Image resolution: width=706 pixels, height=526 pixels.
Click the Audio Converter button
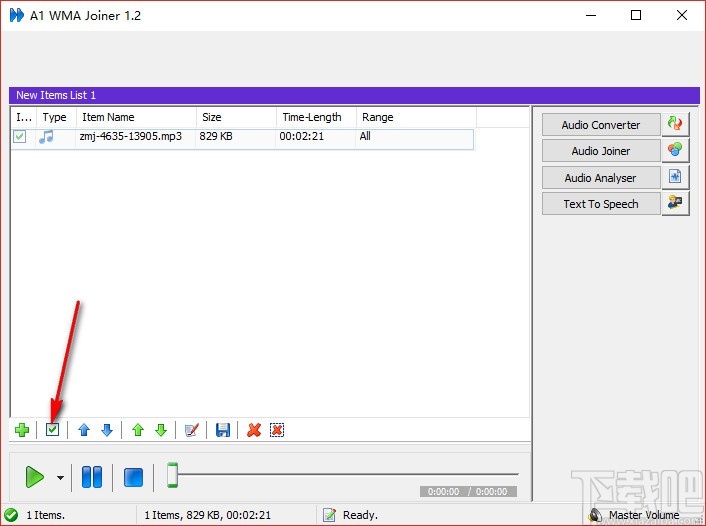(x=601, y=125)
